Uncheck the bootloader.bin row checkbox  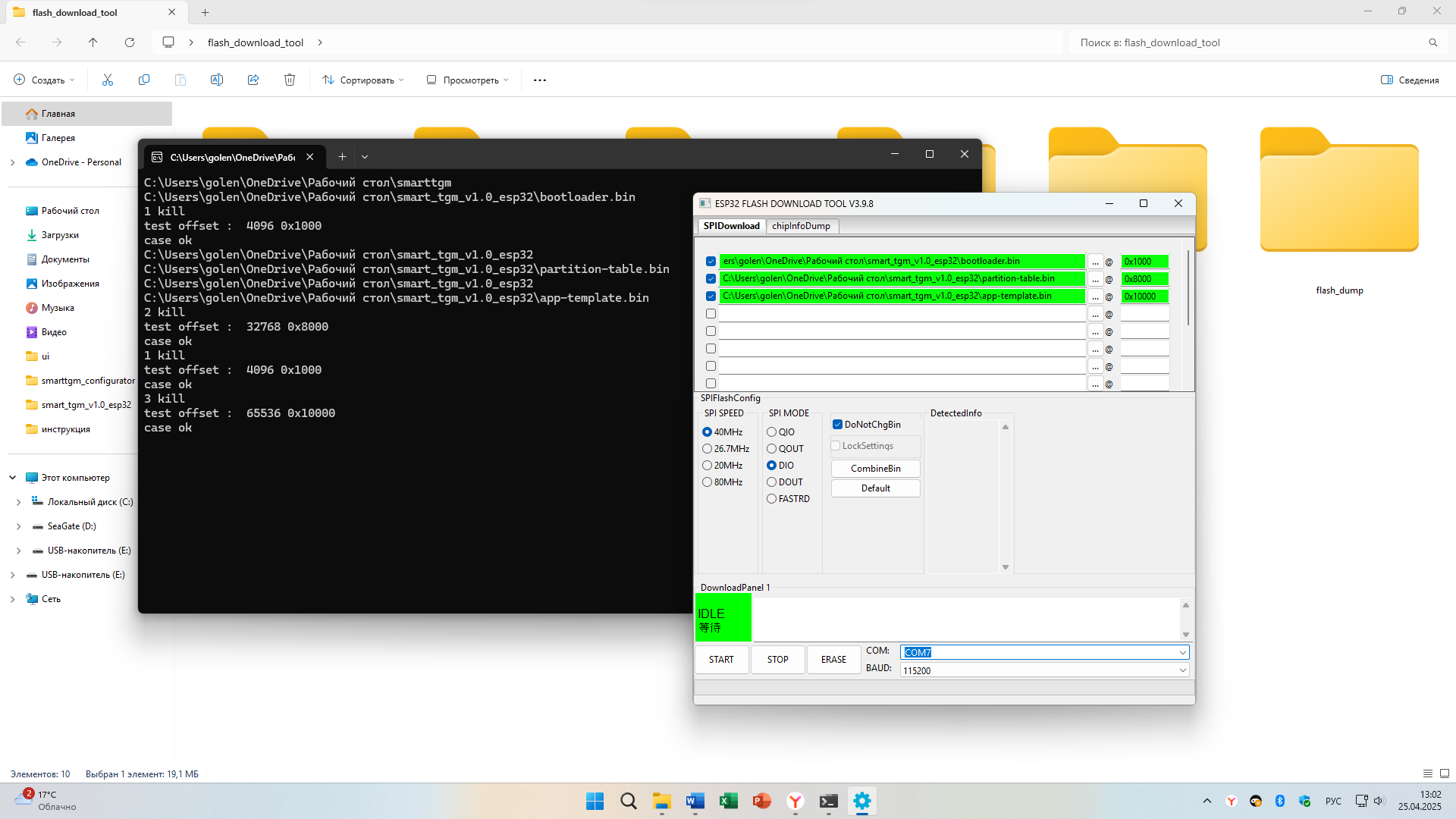coord(711,262)
